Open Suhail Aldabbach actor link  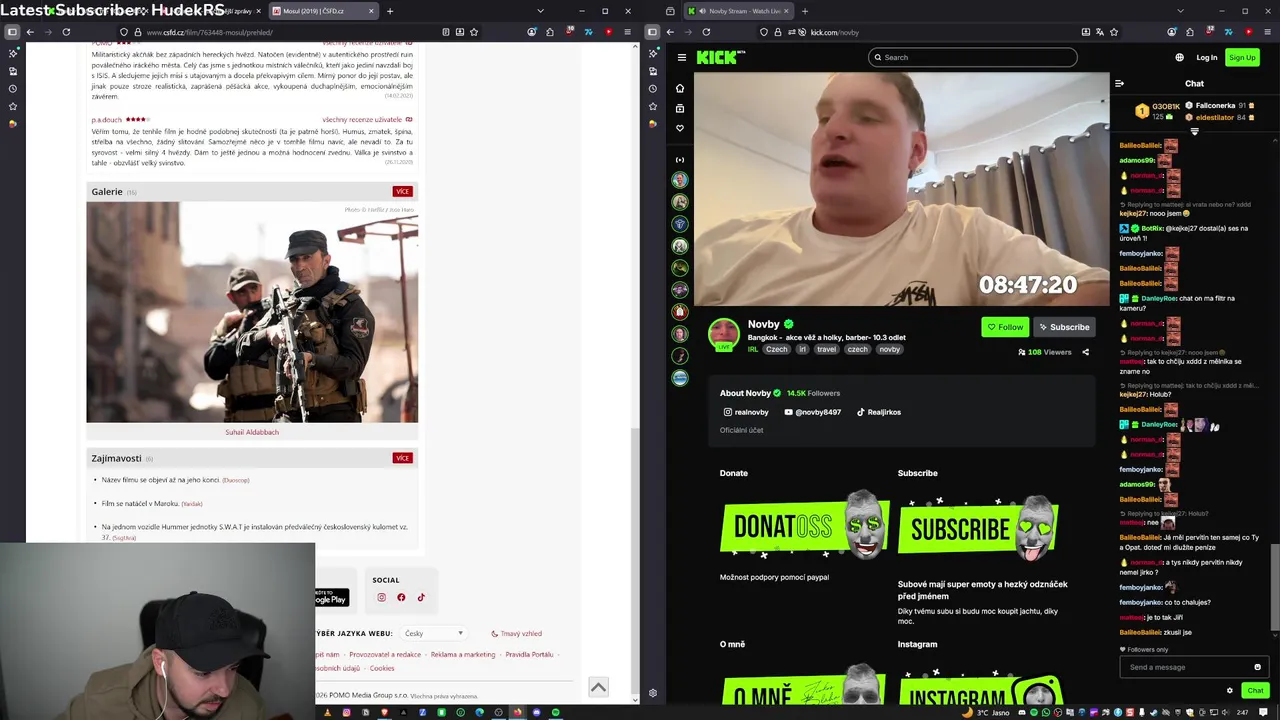(252, 432)
